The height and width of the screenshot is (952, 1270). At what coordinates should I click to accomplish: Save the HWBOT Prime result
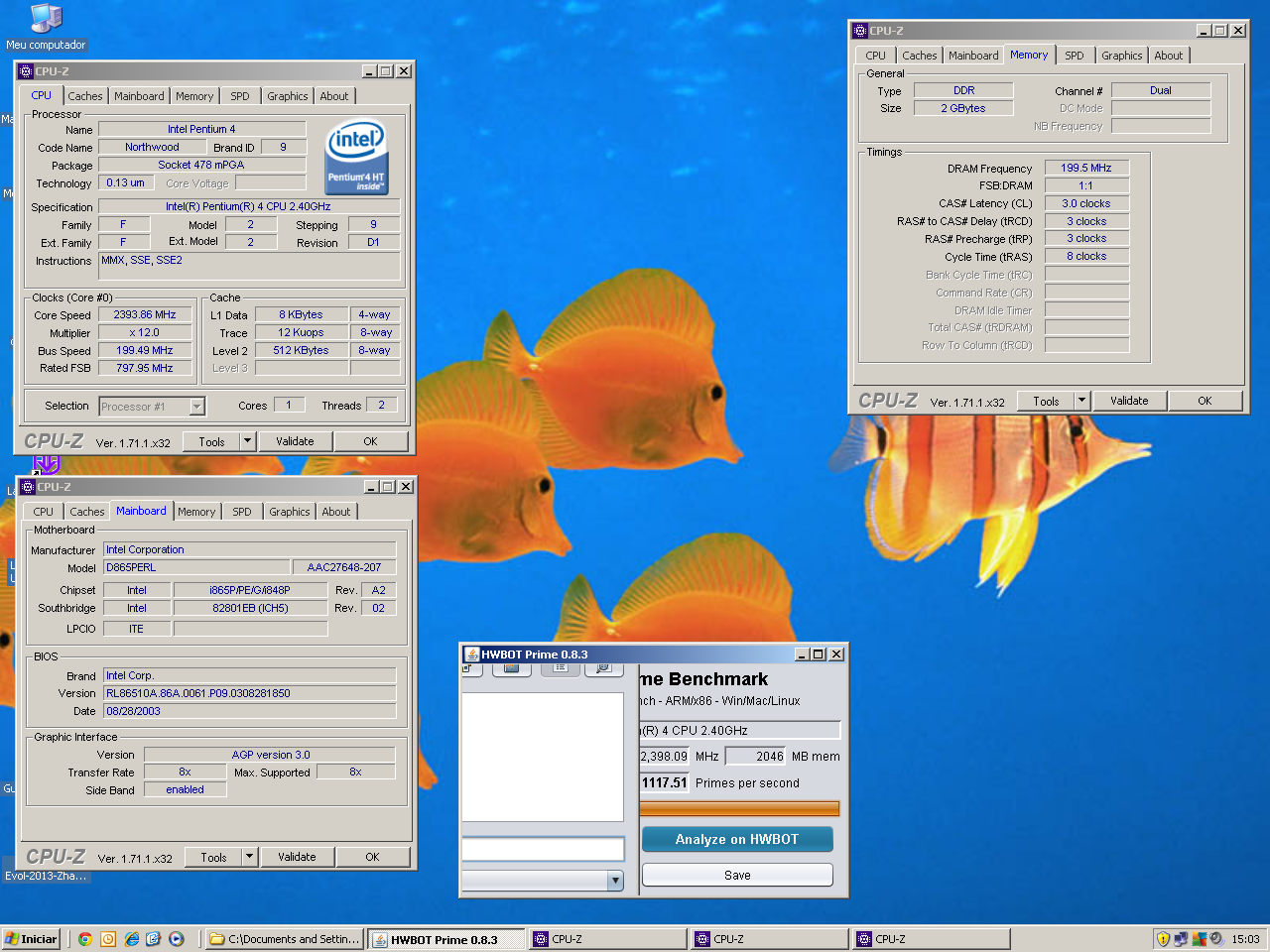point(737,875)
